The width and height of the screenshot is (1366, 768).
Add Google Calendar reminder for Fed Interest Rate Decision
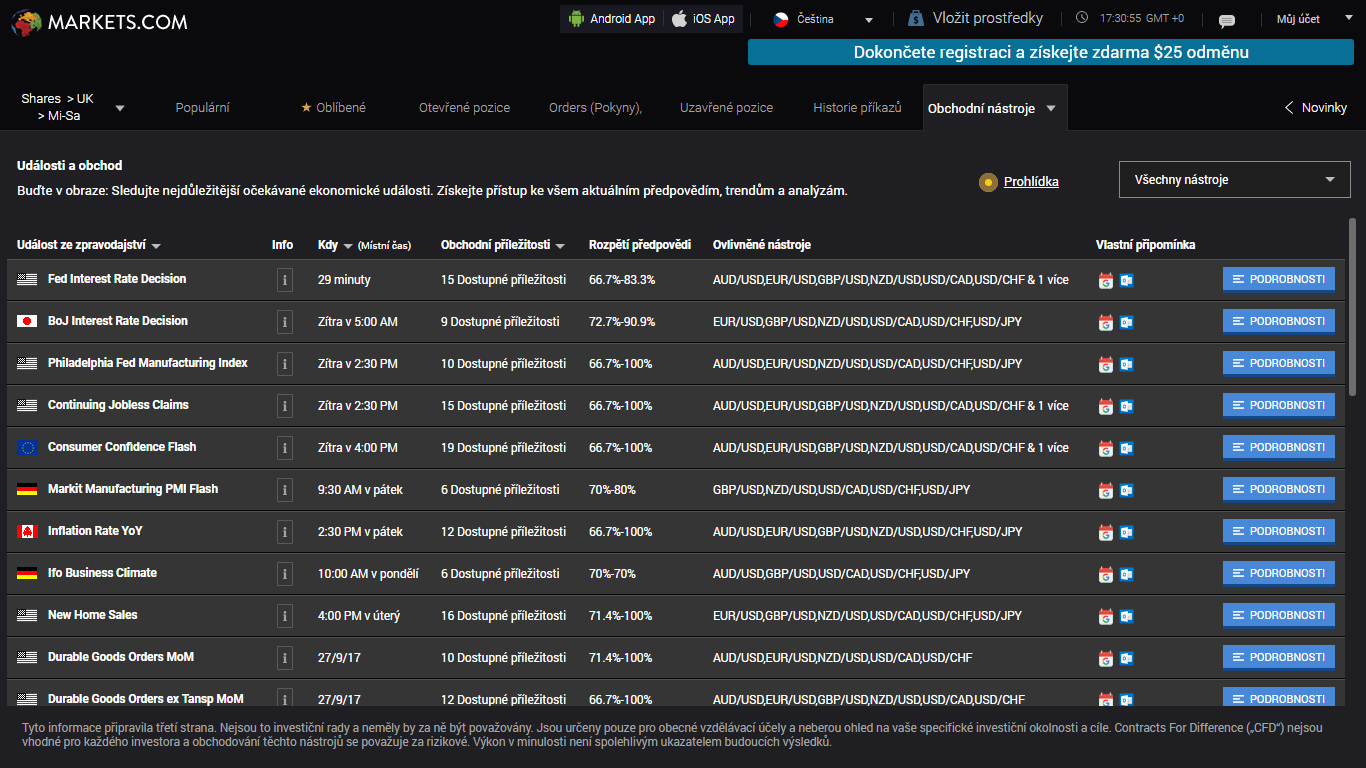pos(1105,280)
